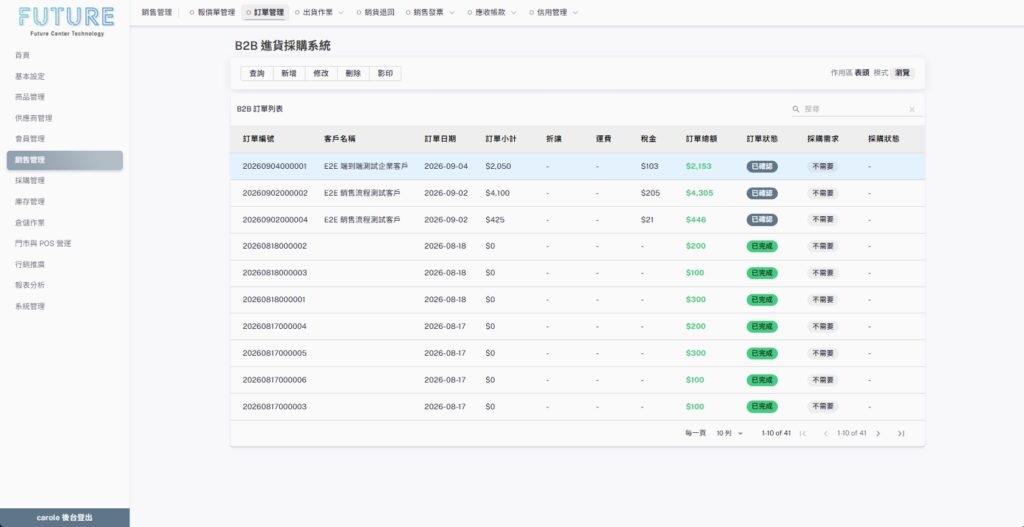This screenshot has width=1024, height=527.
Task: Expand the 銷售發票 menu chevron
Action: [x=451, y=12]
